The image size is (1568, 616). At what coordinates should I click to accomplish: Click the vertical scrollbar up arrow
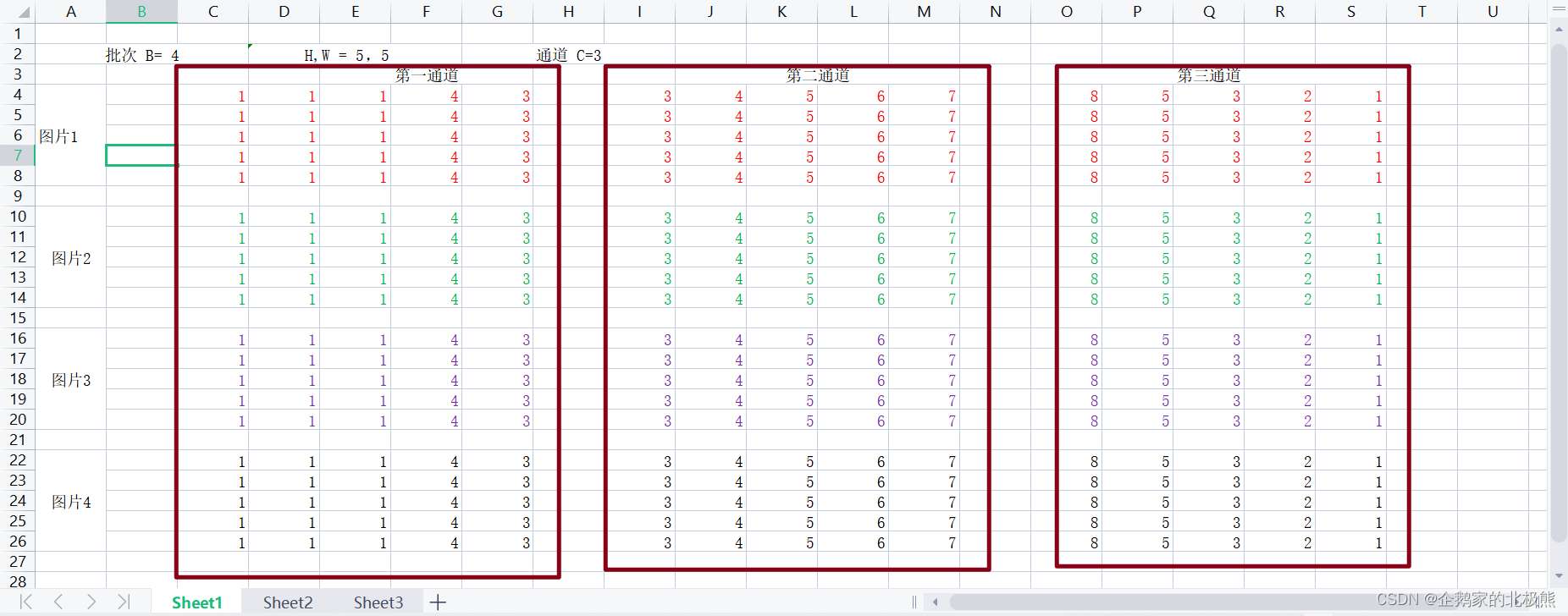point(1559,29)
